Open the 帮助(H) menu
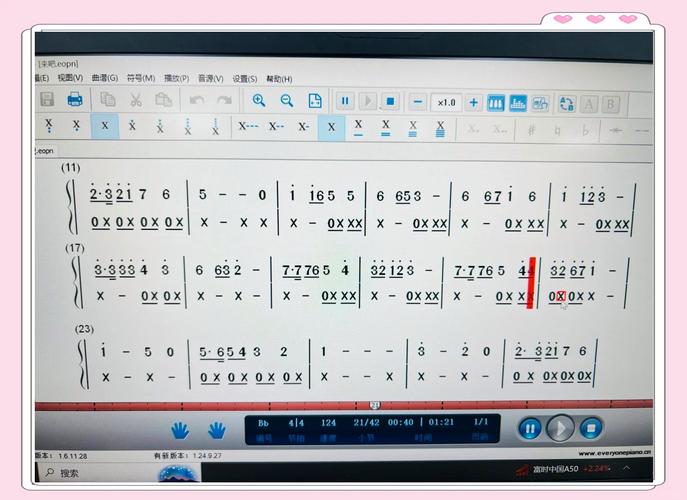The image size is (687, 500). point(279,79)
